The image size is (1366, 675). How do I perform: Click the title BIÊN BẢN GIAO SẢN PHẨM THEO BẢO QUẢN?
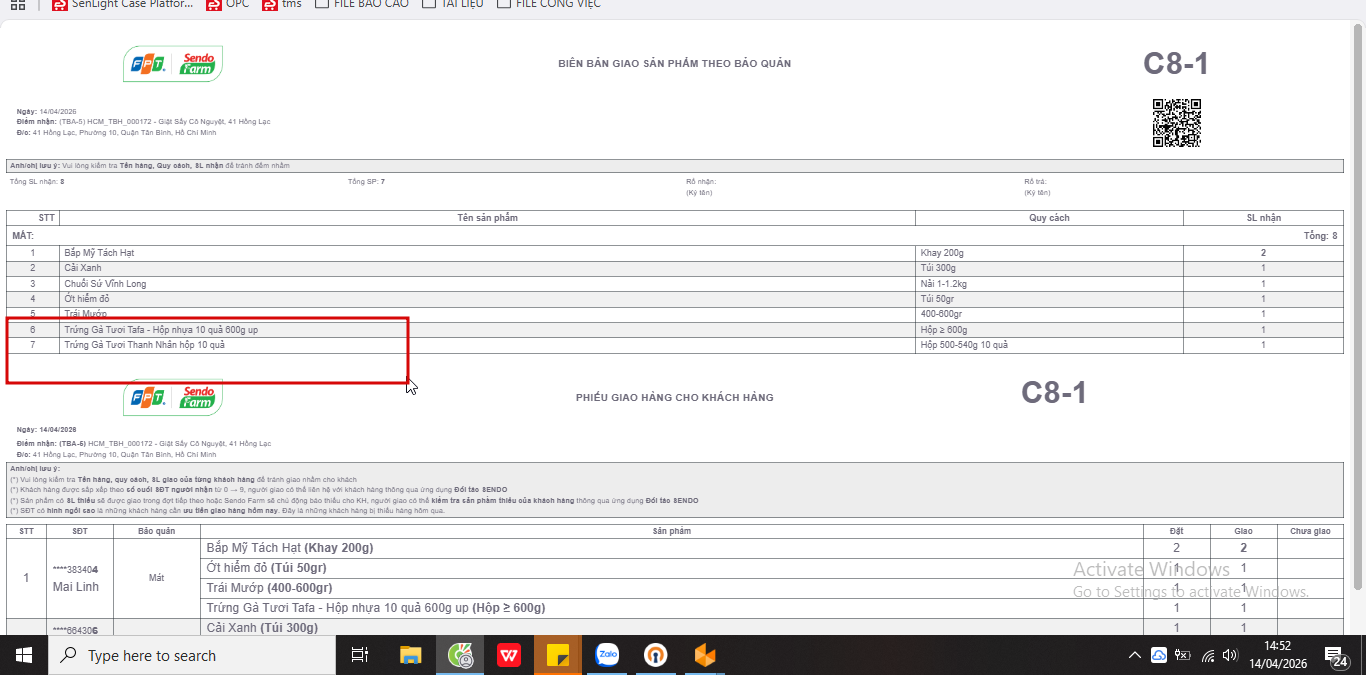click(674, 63)
